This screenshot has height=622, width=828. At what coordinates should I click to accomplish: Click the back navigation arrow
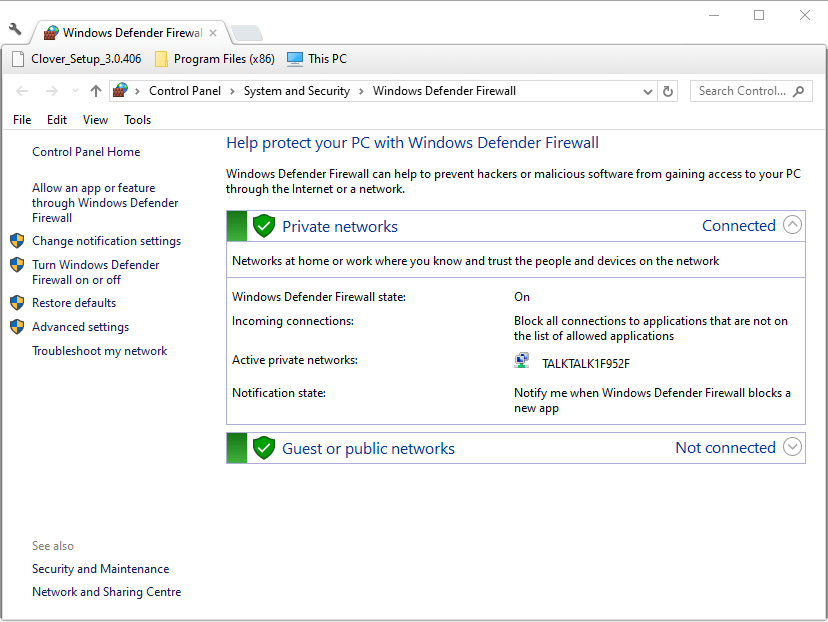[22, 91]
